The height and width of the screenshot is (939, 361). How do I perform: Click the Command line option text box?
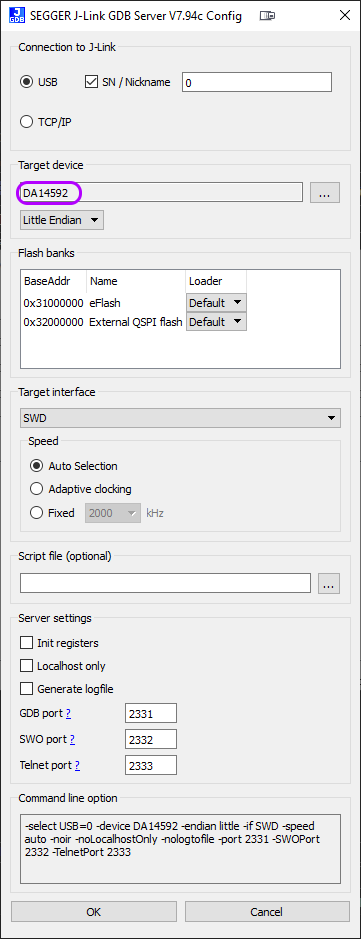pos(180,849)
